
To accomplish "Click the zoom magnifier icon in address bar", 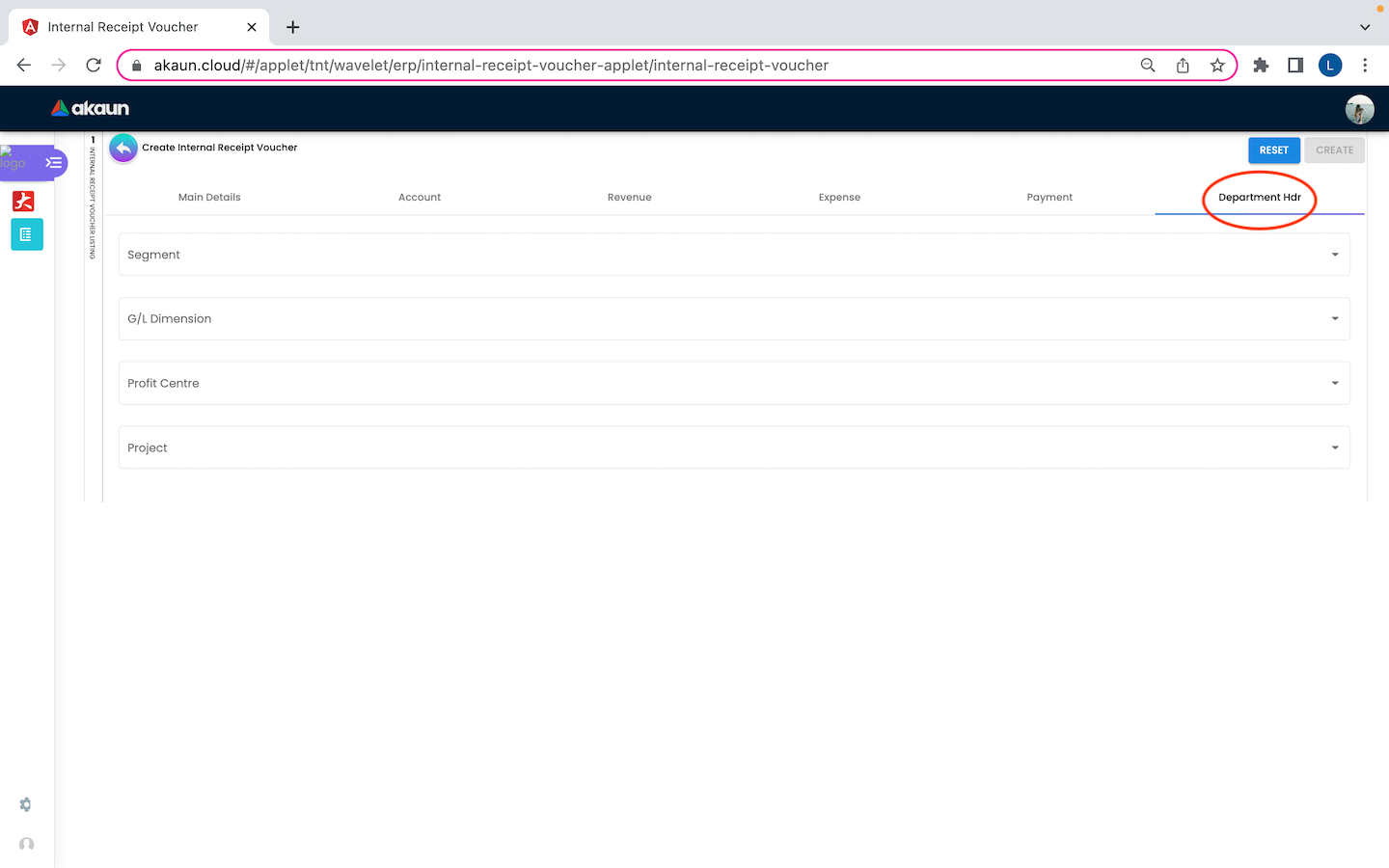I will (x=1148, y=66).
